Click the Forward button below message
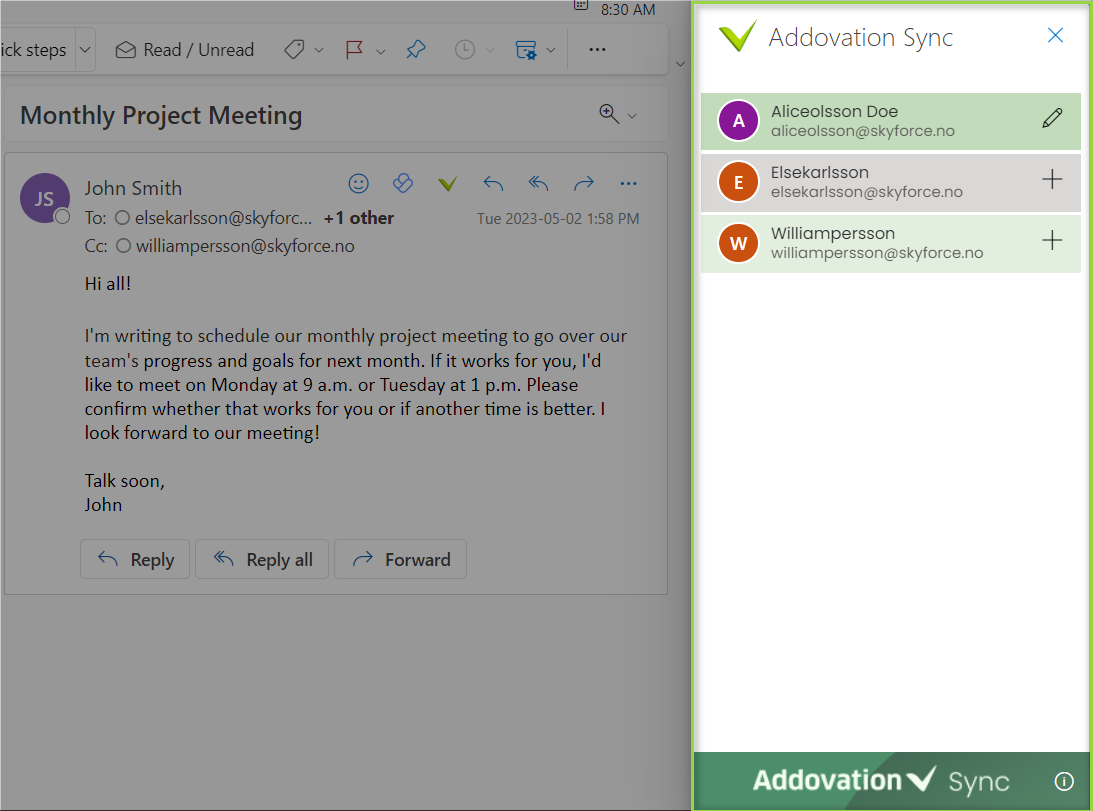The image size is (1093, 811). (401, 559)
